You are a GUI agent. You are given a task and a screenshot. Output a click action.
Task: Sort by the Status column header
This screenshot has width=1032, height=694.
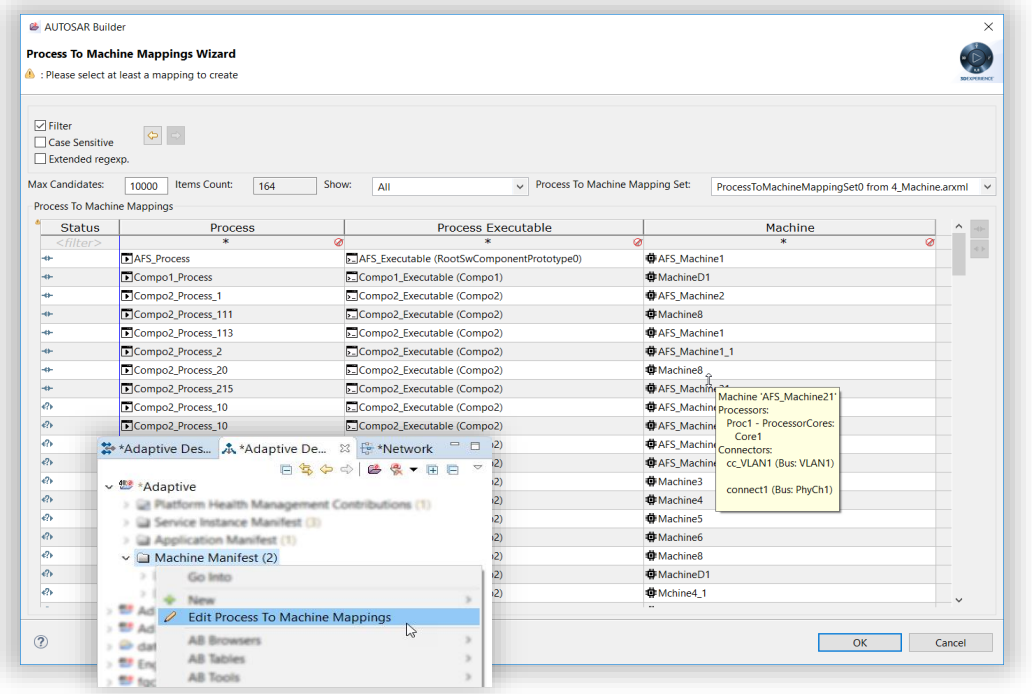coord(80,227)
